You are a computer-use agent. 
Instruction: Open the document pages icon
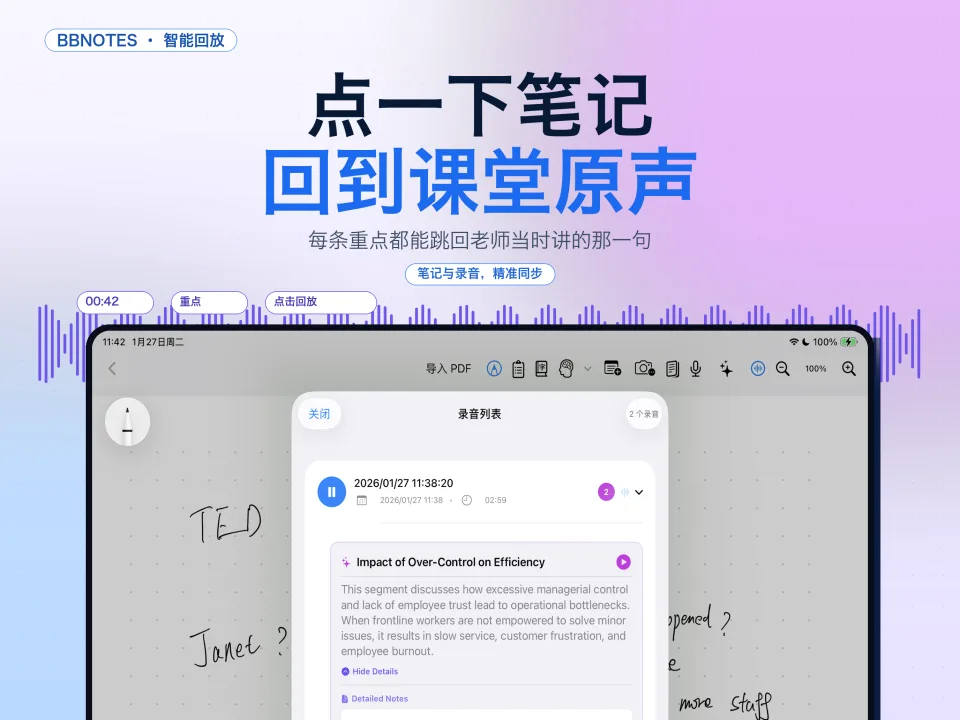tap(672, 369)
